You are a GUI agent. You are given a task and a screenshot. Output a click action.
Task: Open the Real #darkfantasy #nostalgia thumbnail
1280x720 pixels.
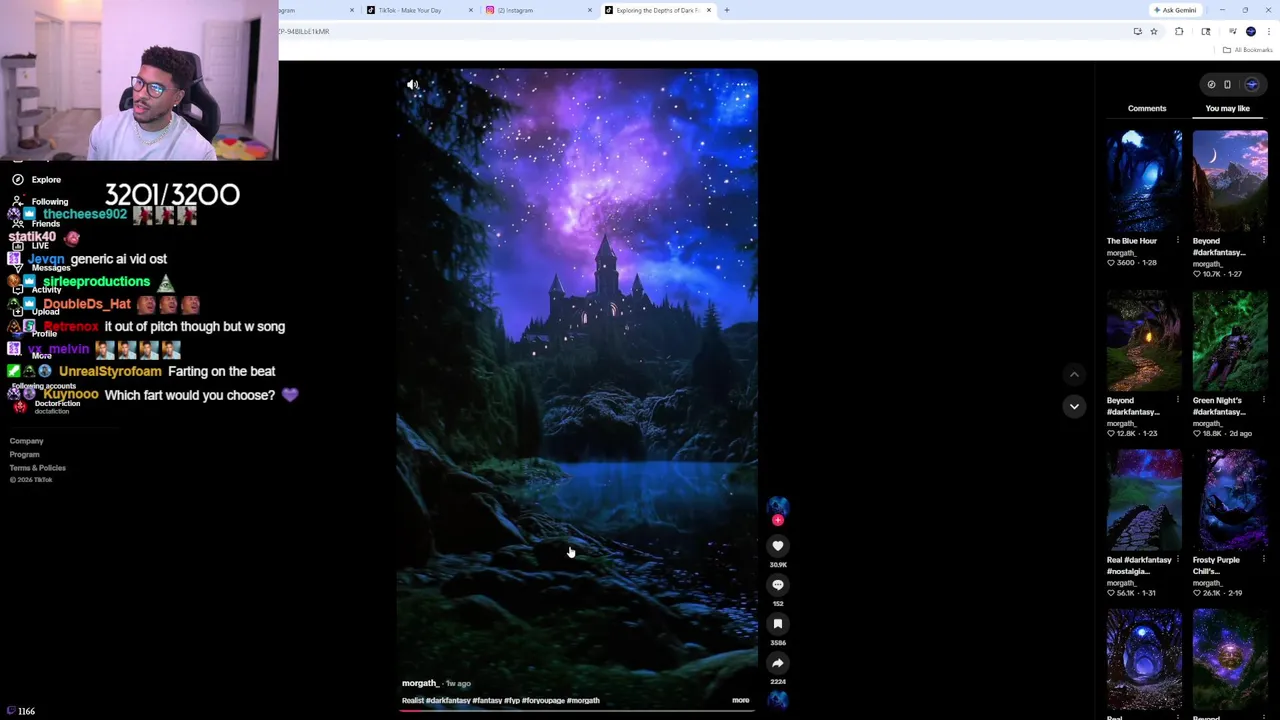[x=1144, y=500]
